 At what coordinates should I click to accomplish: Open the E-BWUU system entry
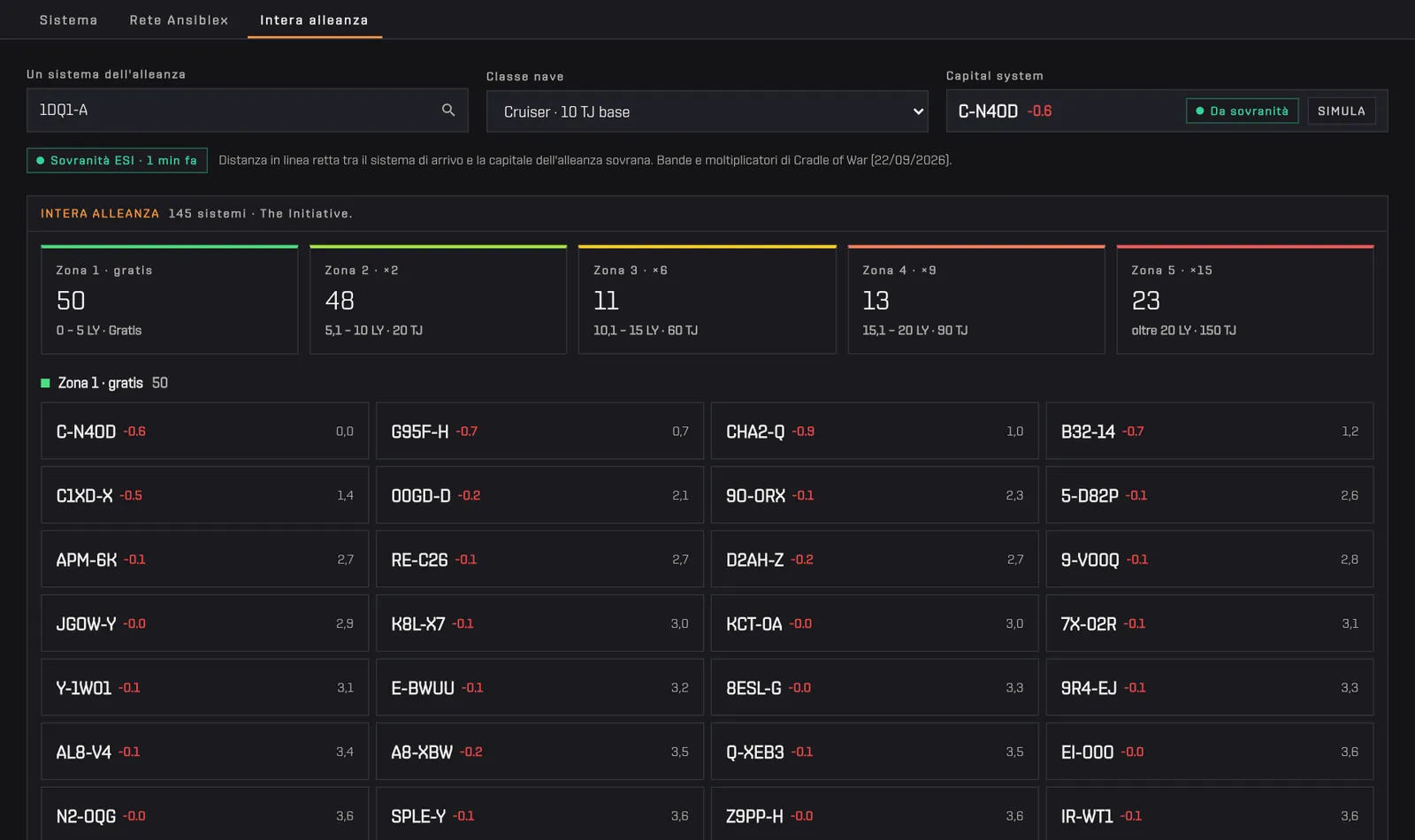[x=539, y=687]
